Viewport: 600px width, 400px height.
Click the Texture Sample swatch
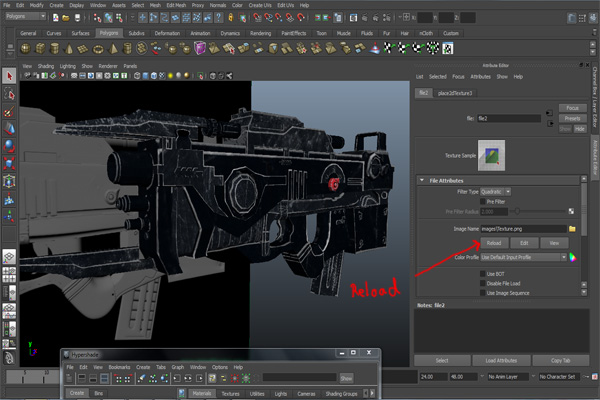pyautogui.click(x=491, y=155)
